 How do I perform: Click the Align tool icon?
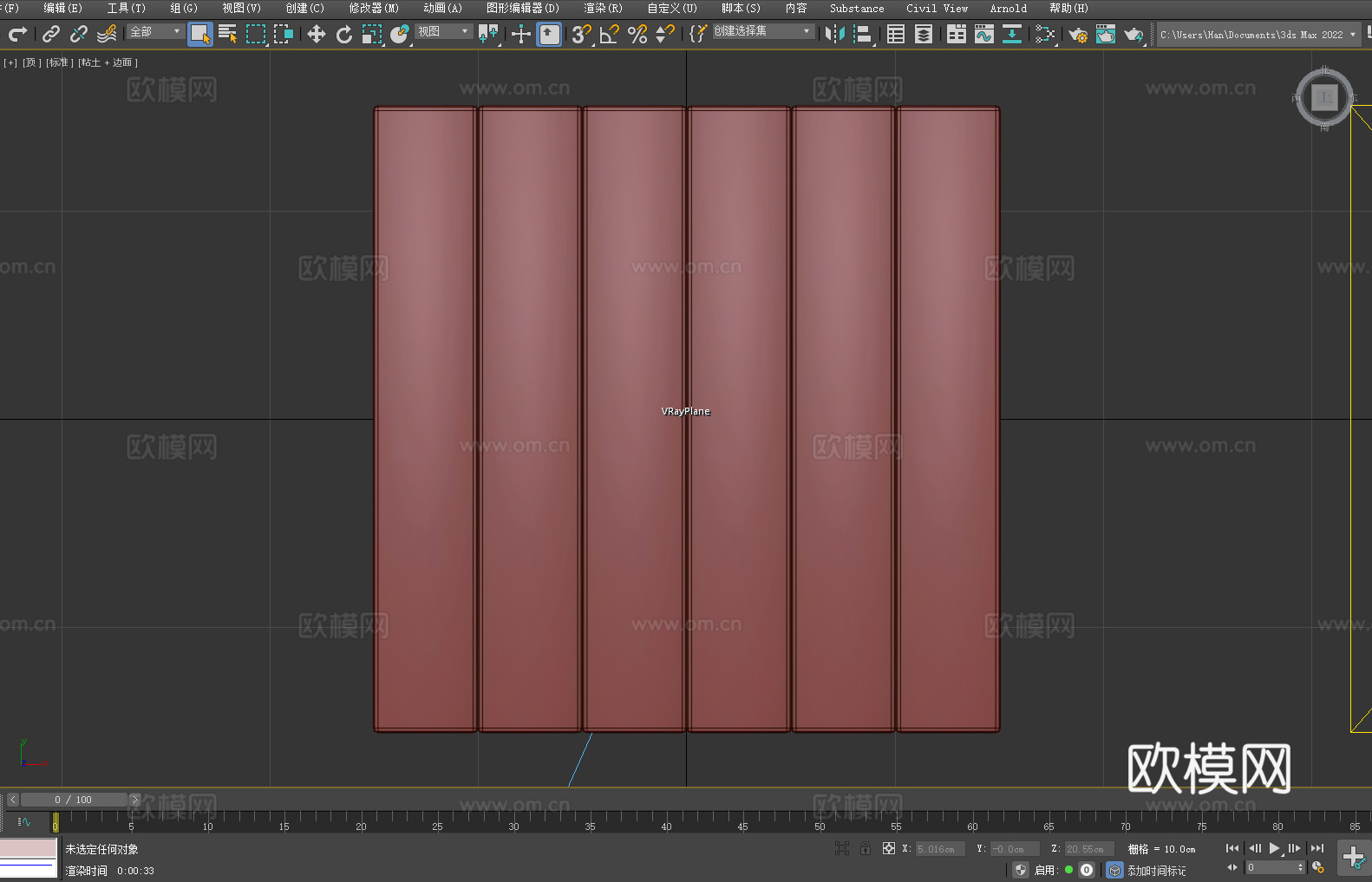click(863, 34)
